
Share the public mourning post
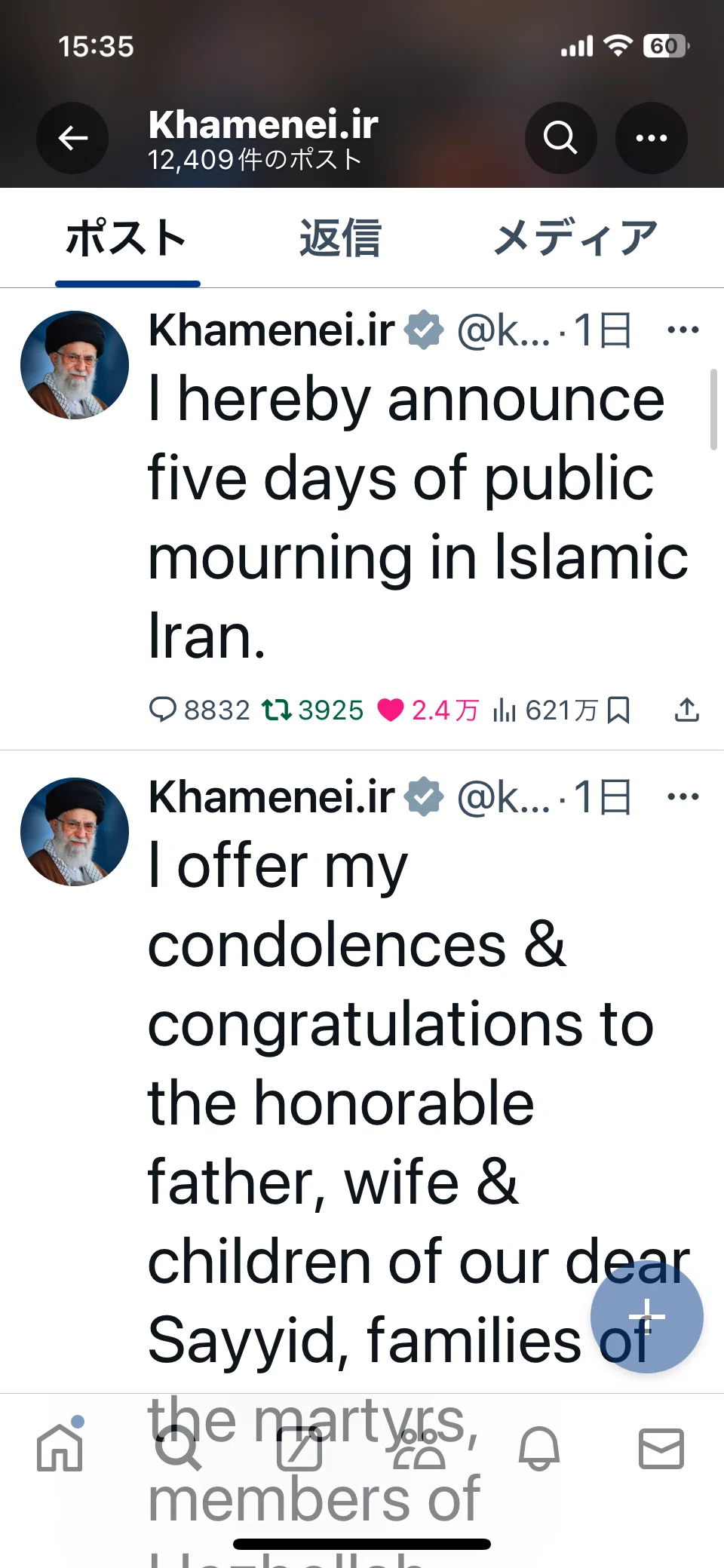[686, 710]
